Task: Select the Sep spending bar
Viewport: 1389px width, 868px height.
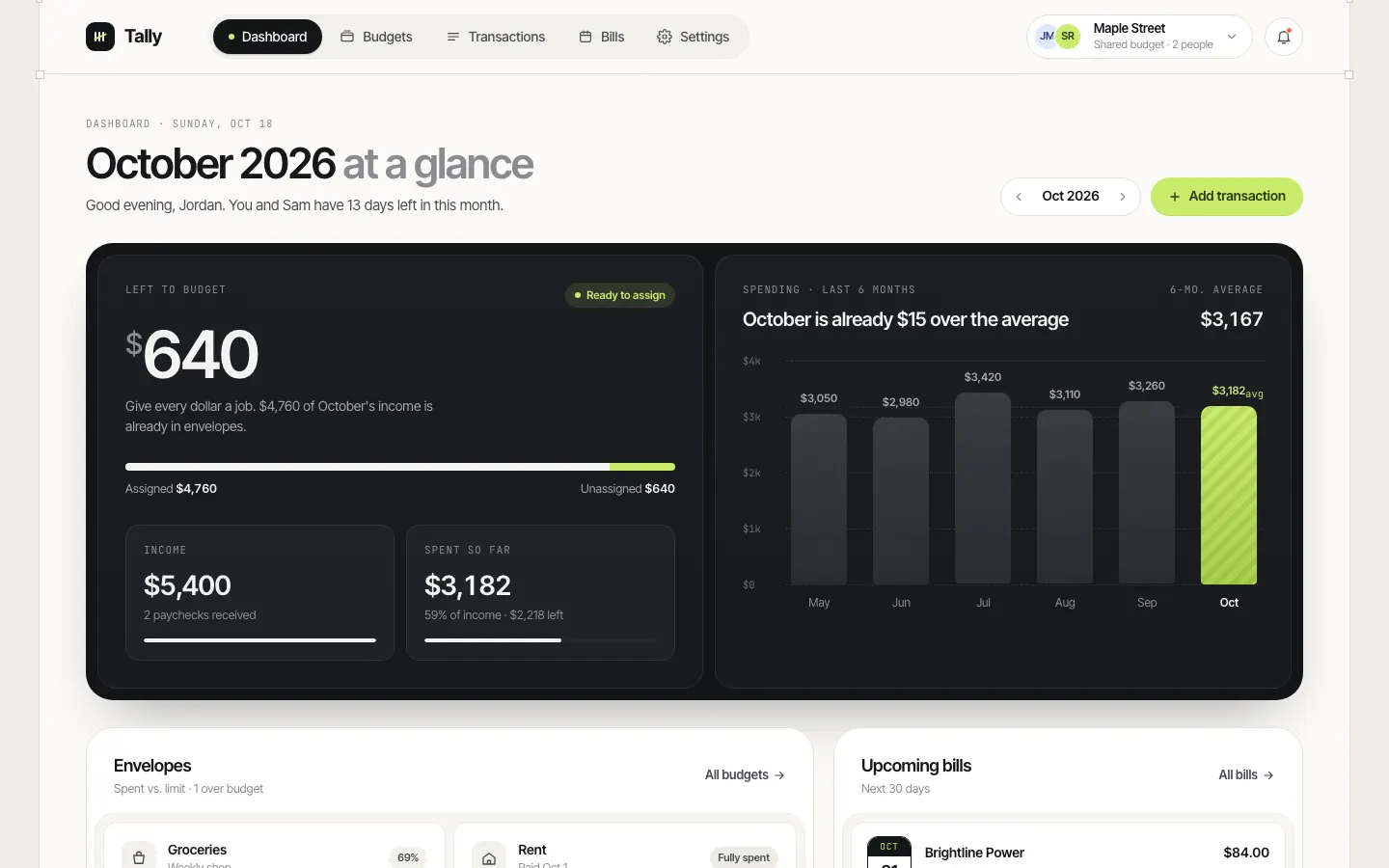Action: click(x=1147, y=493)
